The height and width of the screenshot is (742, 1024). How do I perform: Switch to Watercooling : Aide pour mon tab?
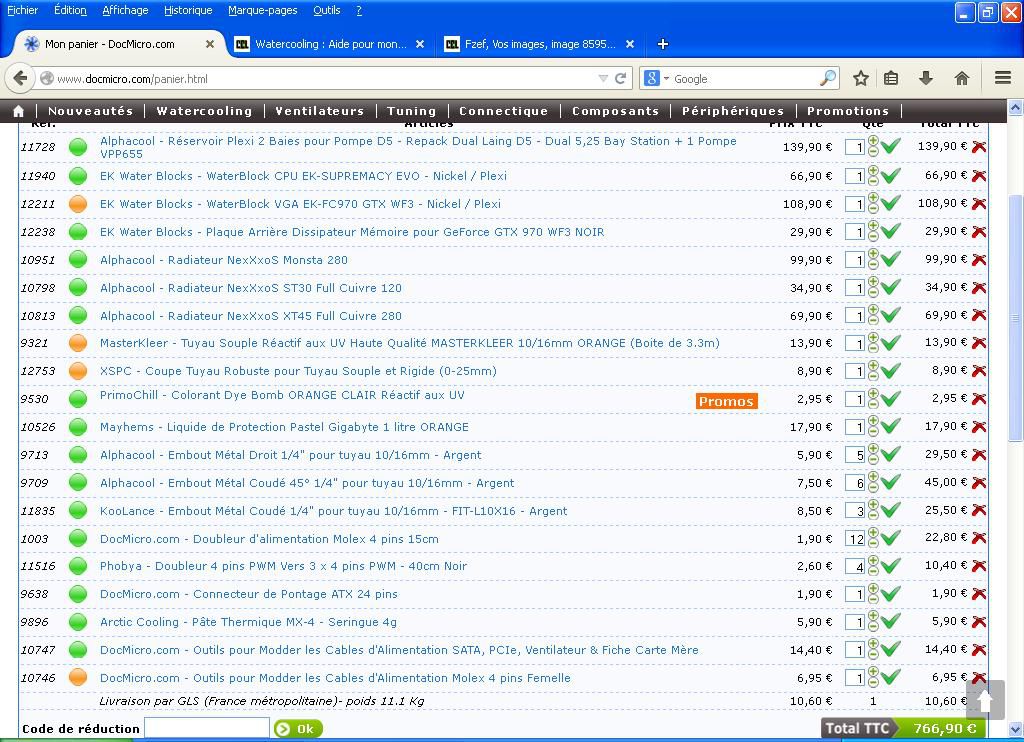[331, 44]
